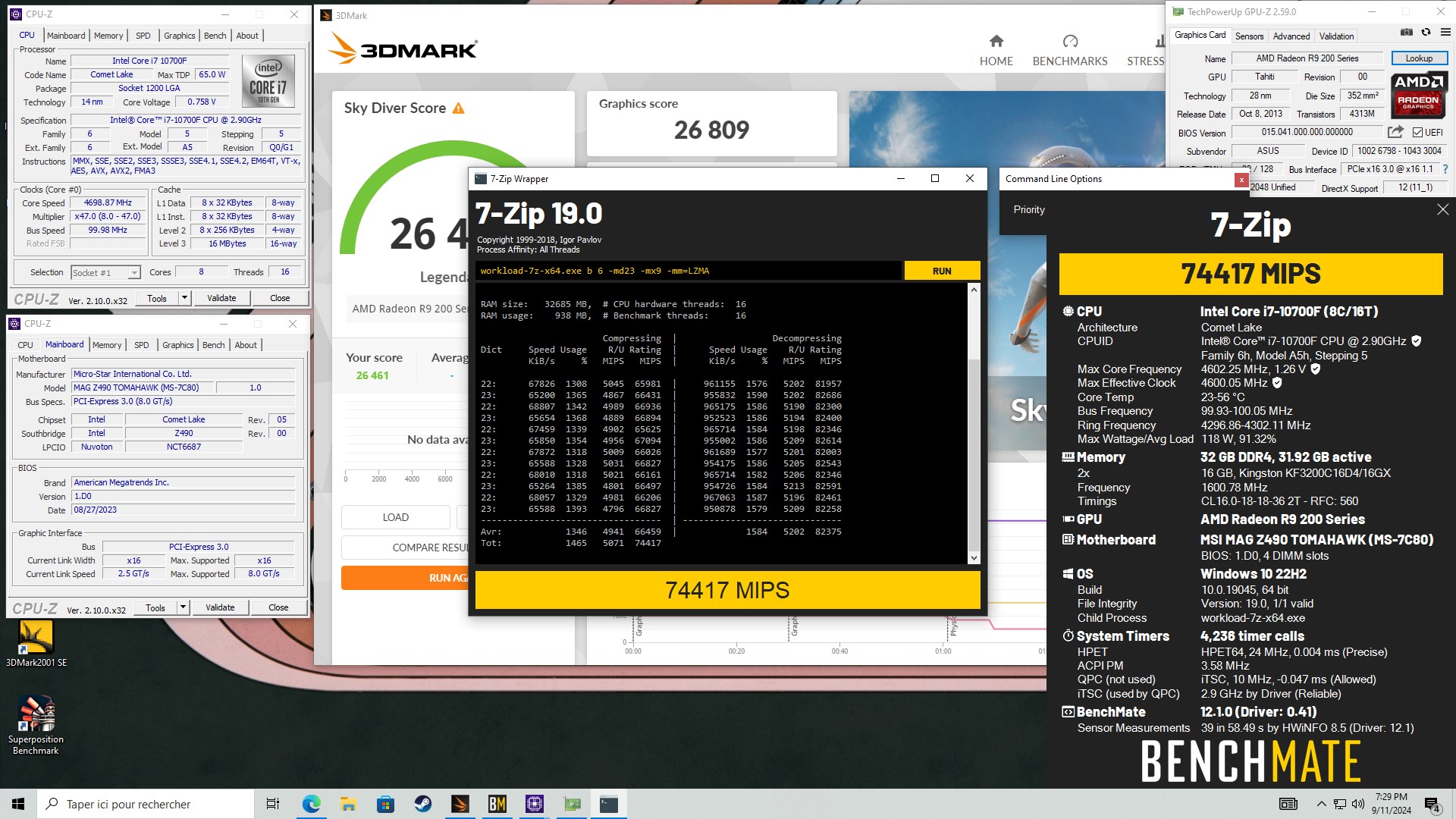This screenshot has height=819, width=1456.
Task: Switch to 3DMark taskbar icon
Action: tap(460, 804)
